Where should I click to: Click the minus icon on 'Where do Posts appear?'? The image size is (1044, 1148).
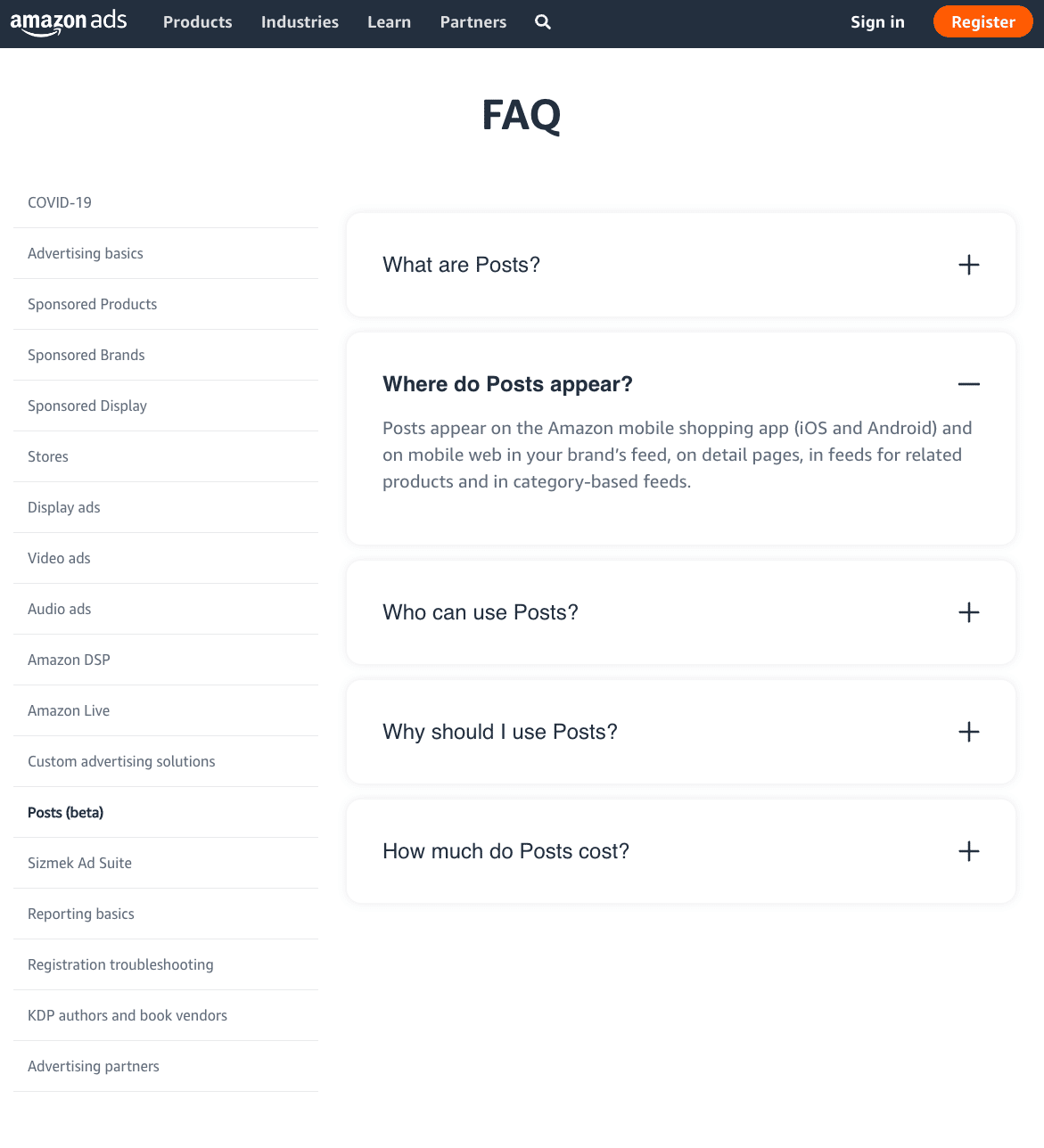click(x=968, y=384)
